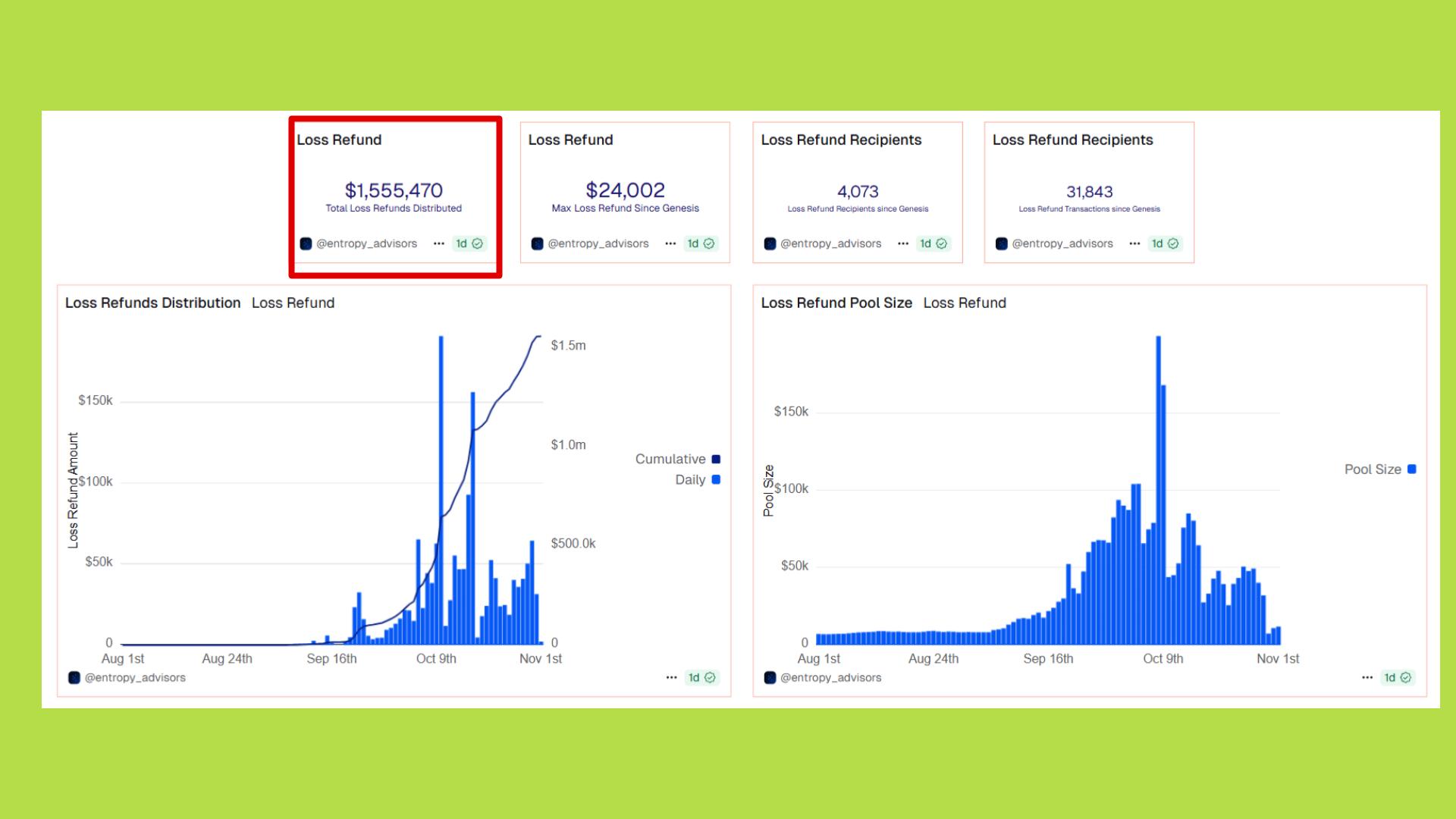Viewport: 1456px width, 819px height.
Task: Click the entropy_advisors avatar on first card
Action: [x=306, y=243]
